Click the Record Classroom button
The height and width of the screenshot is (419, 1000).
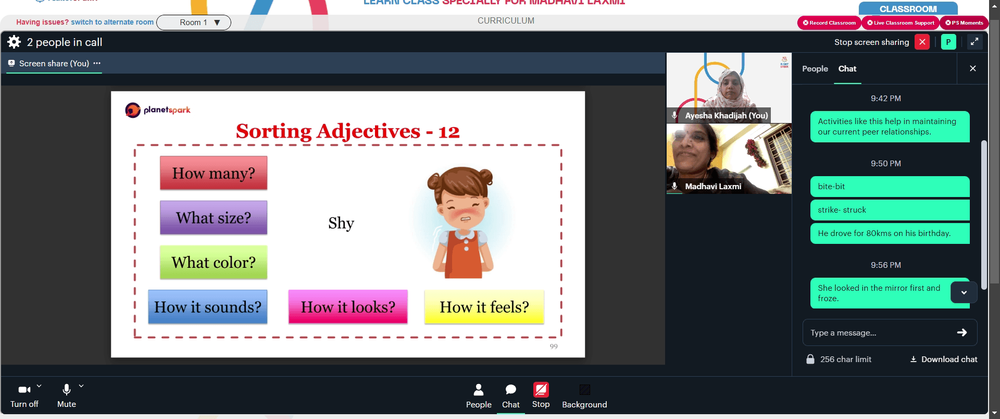829,23
